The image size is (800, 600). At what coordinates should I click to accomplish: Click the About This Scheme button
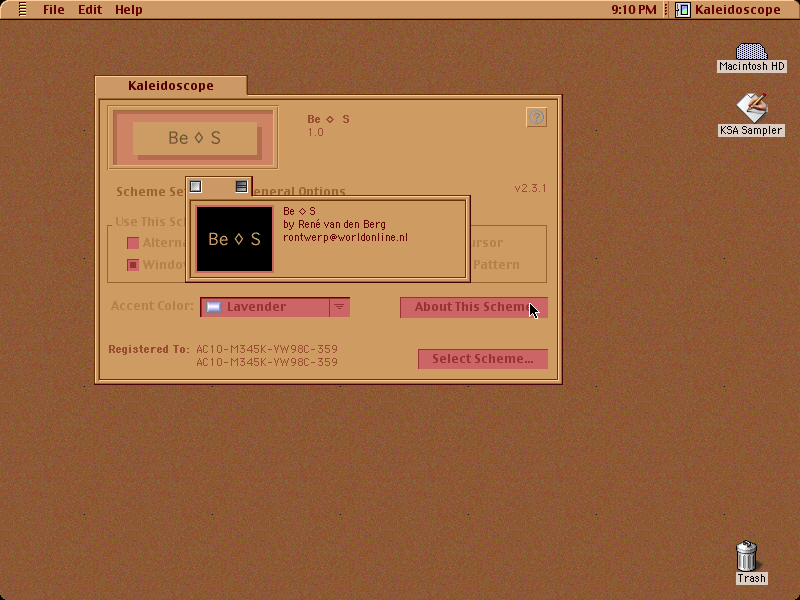click(x=474, y=307)
